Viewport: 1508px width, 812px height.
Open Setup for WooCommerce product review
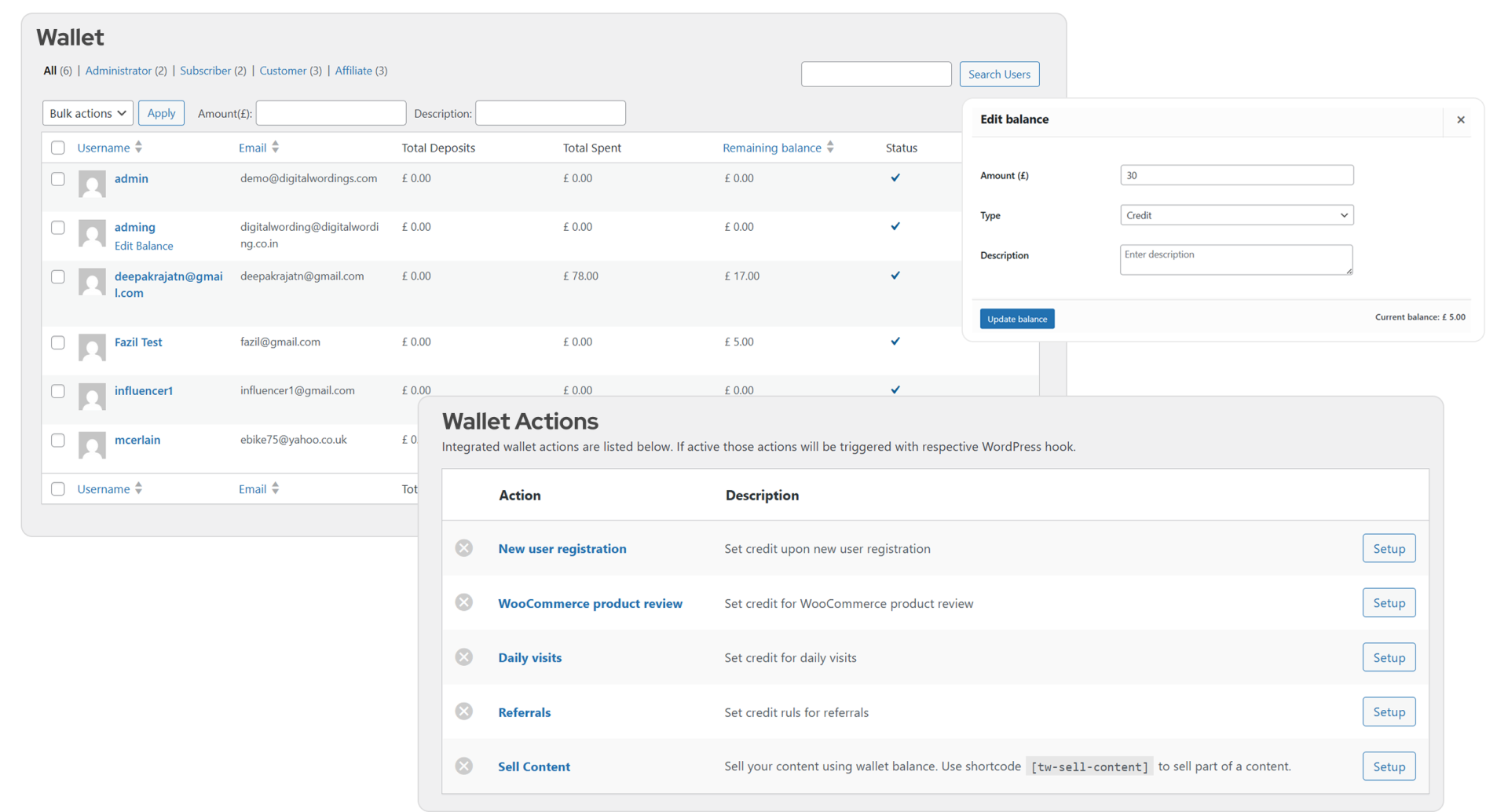[1388, 603]
